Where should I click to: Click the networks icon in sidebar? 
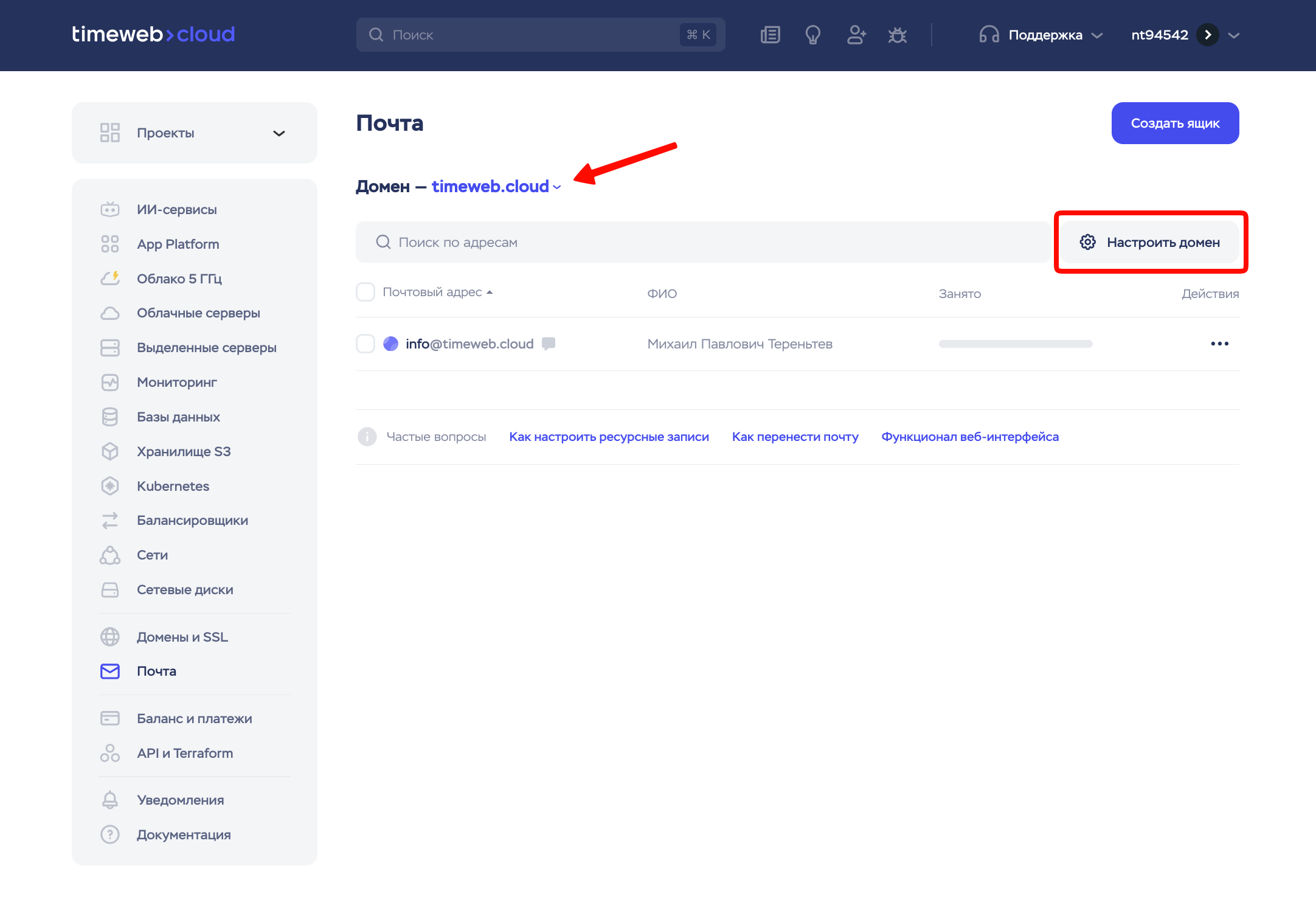[x=110, y=555]
